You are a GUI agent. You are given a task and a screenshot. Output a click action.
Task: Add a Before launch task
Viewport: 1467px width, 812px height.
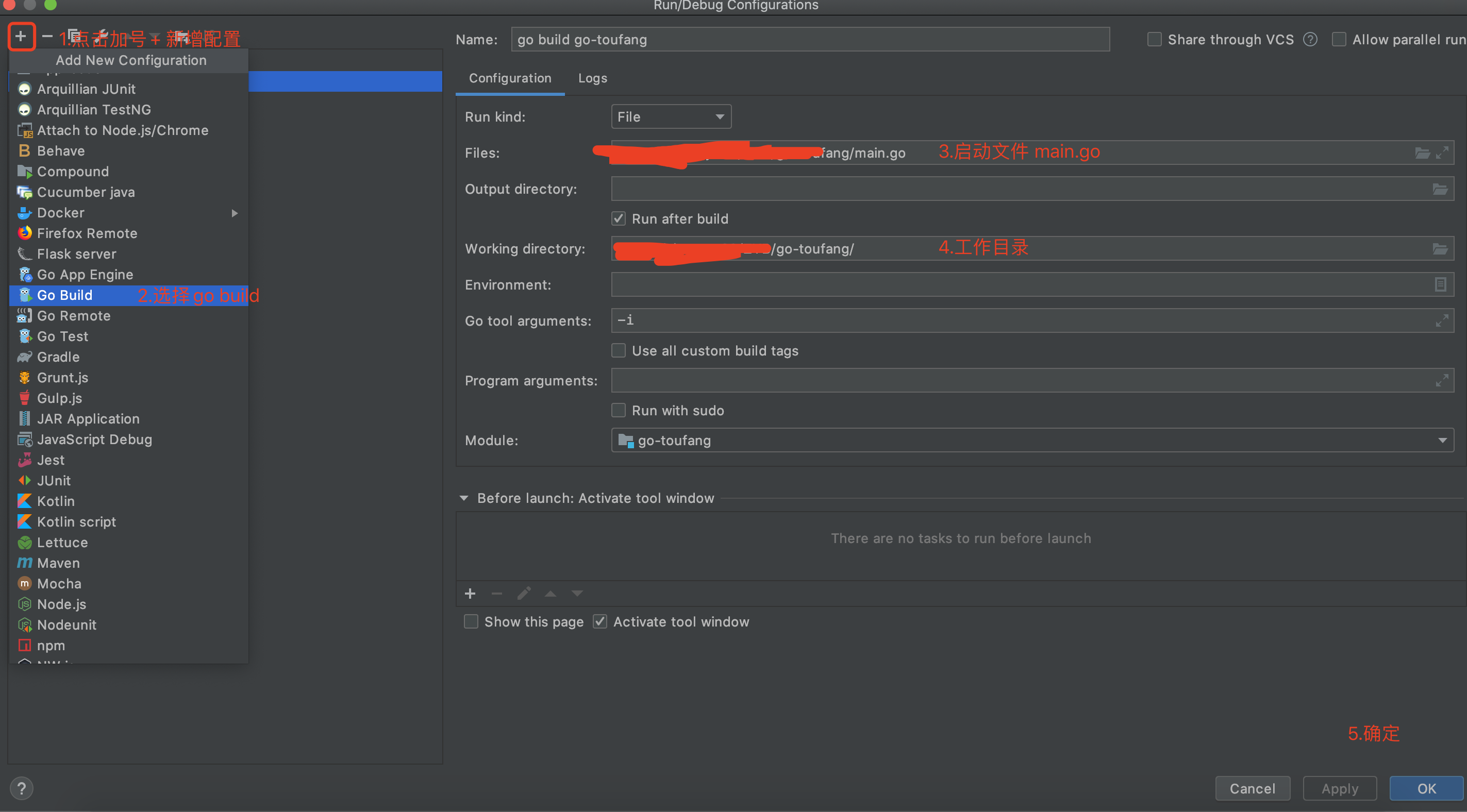[x=470, y=594]
